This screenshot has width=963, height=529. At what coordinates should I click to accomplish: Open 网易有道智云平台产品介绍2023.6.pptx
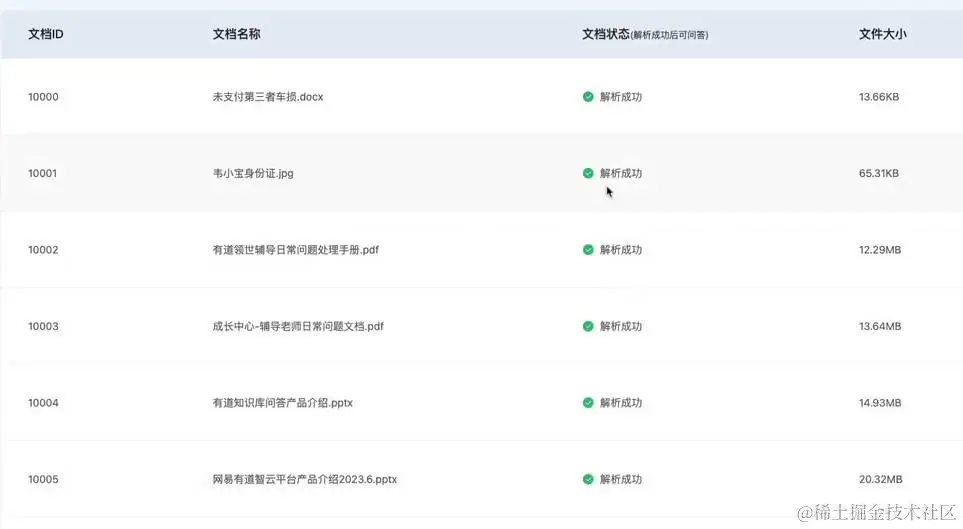tap(305, 479)
